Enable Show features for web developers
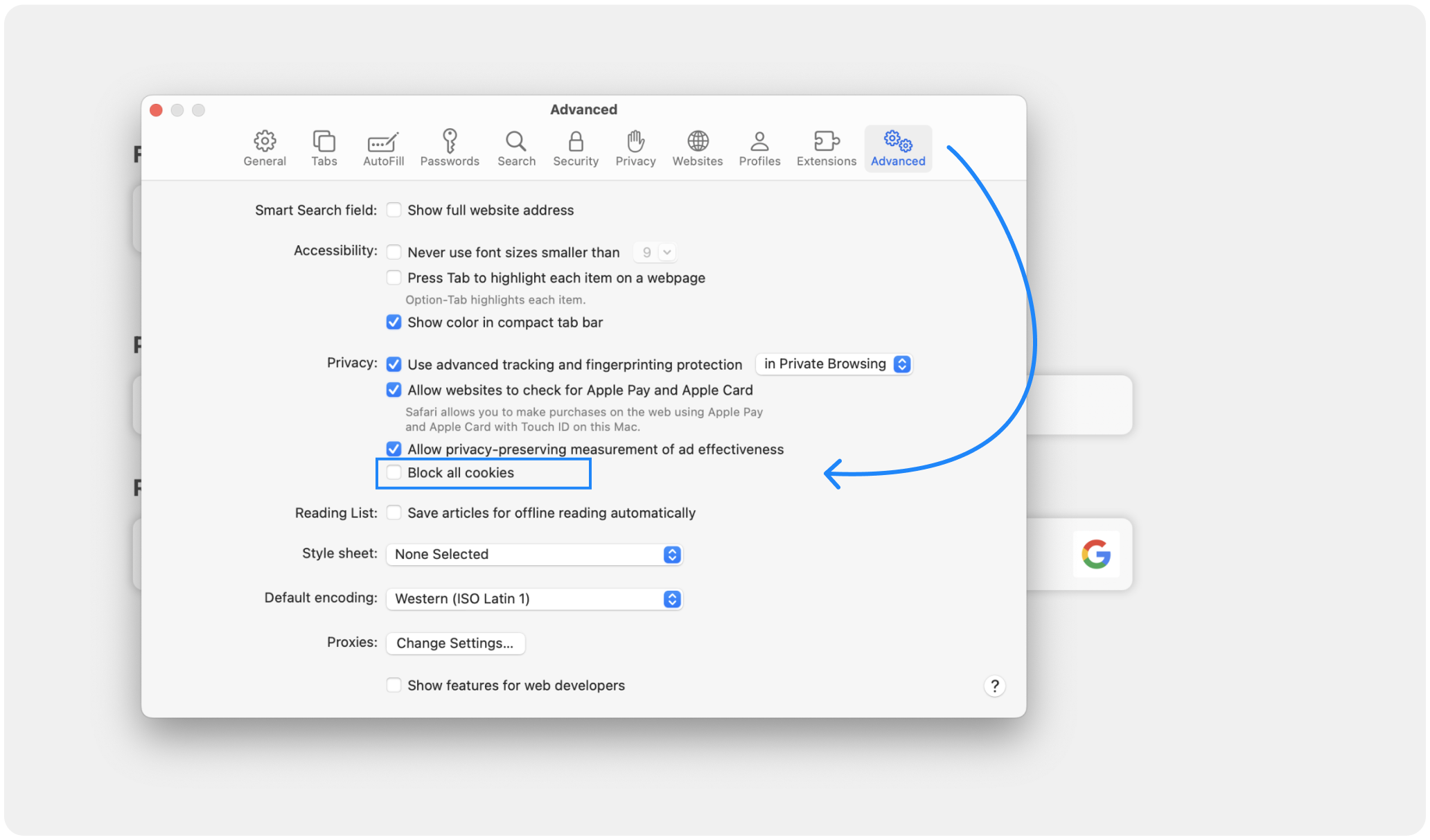 394,685
